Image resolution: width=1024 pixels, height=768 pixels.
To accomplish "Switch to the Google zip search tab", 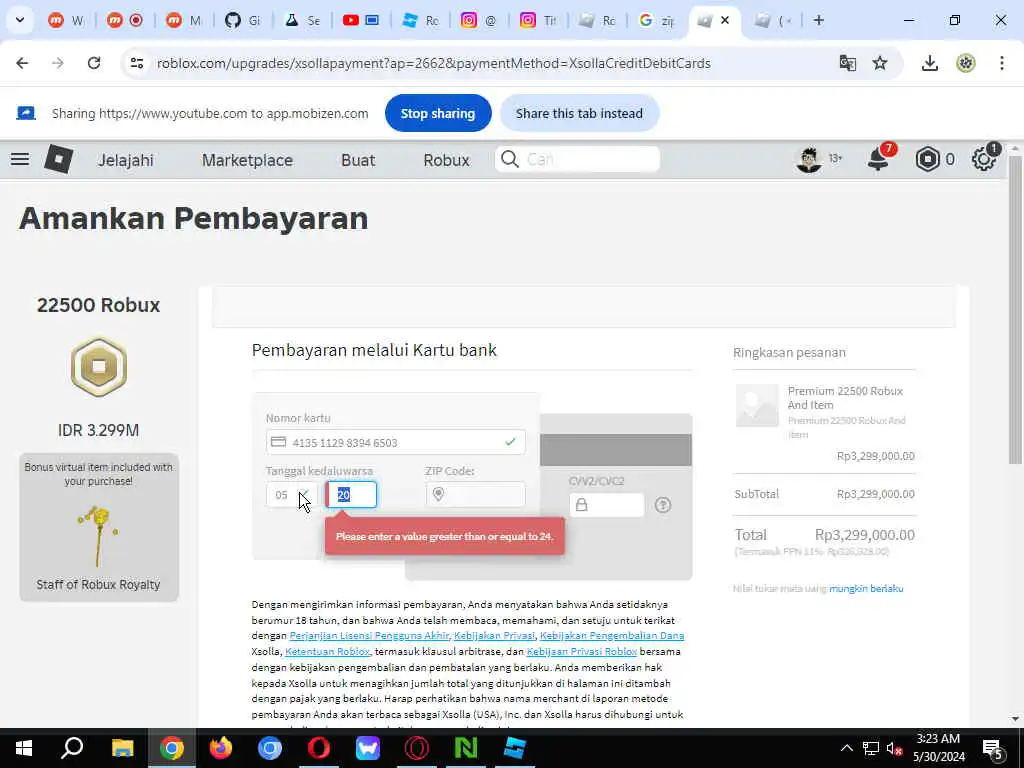I will click(656, 20).
